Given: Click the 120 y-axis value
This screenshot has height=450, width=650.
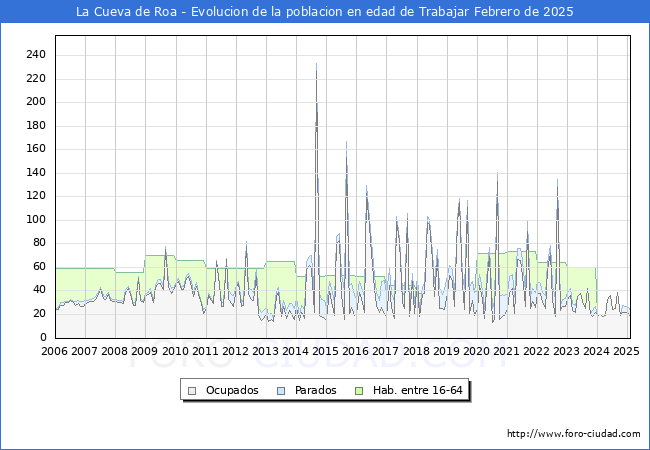Looking at the screenshot, I should click(36, 196).
